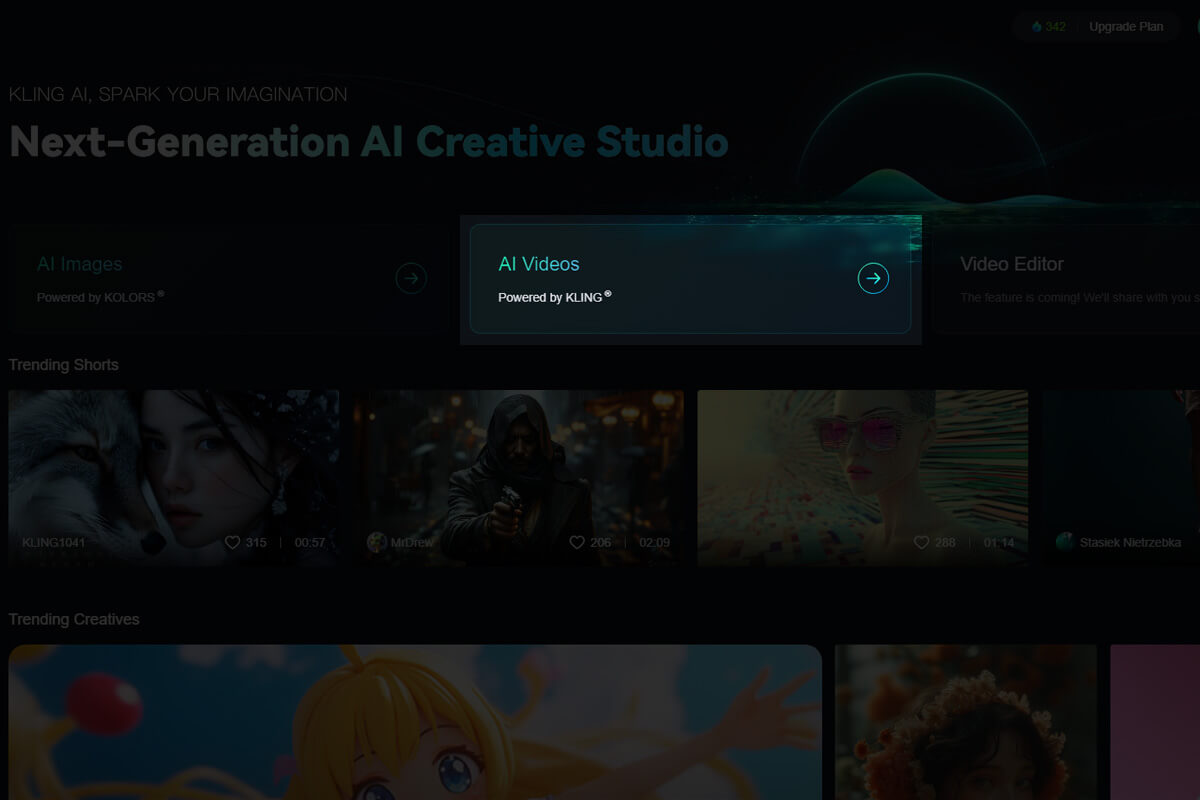Like the sunglasses woman short with heart

pyautogui.click(x=922, y=542)
